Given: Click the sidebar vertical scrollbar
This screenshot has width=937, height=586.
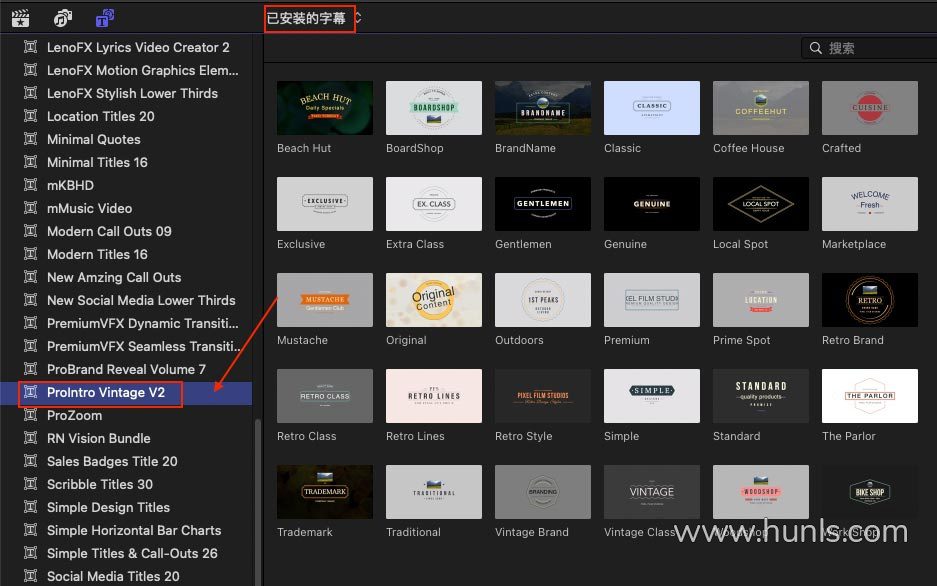Looking at the screenshot, I should (x=258, y=502).
